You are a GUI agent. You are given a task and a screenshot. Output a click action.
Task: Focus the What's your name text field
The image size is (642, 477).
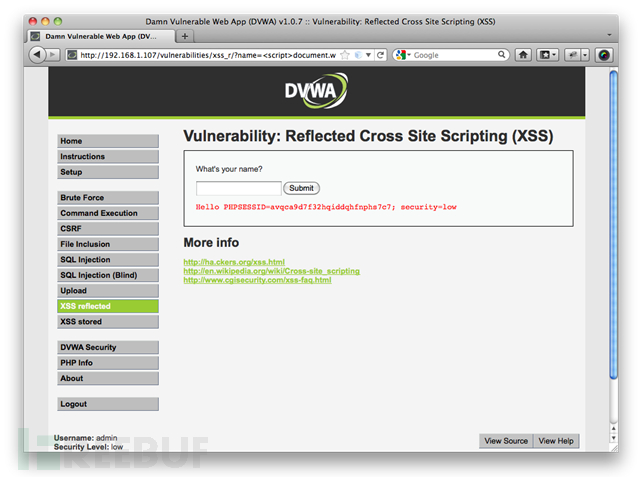tap(239, 188)
